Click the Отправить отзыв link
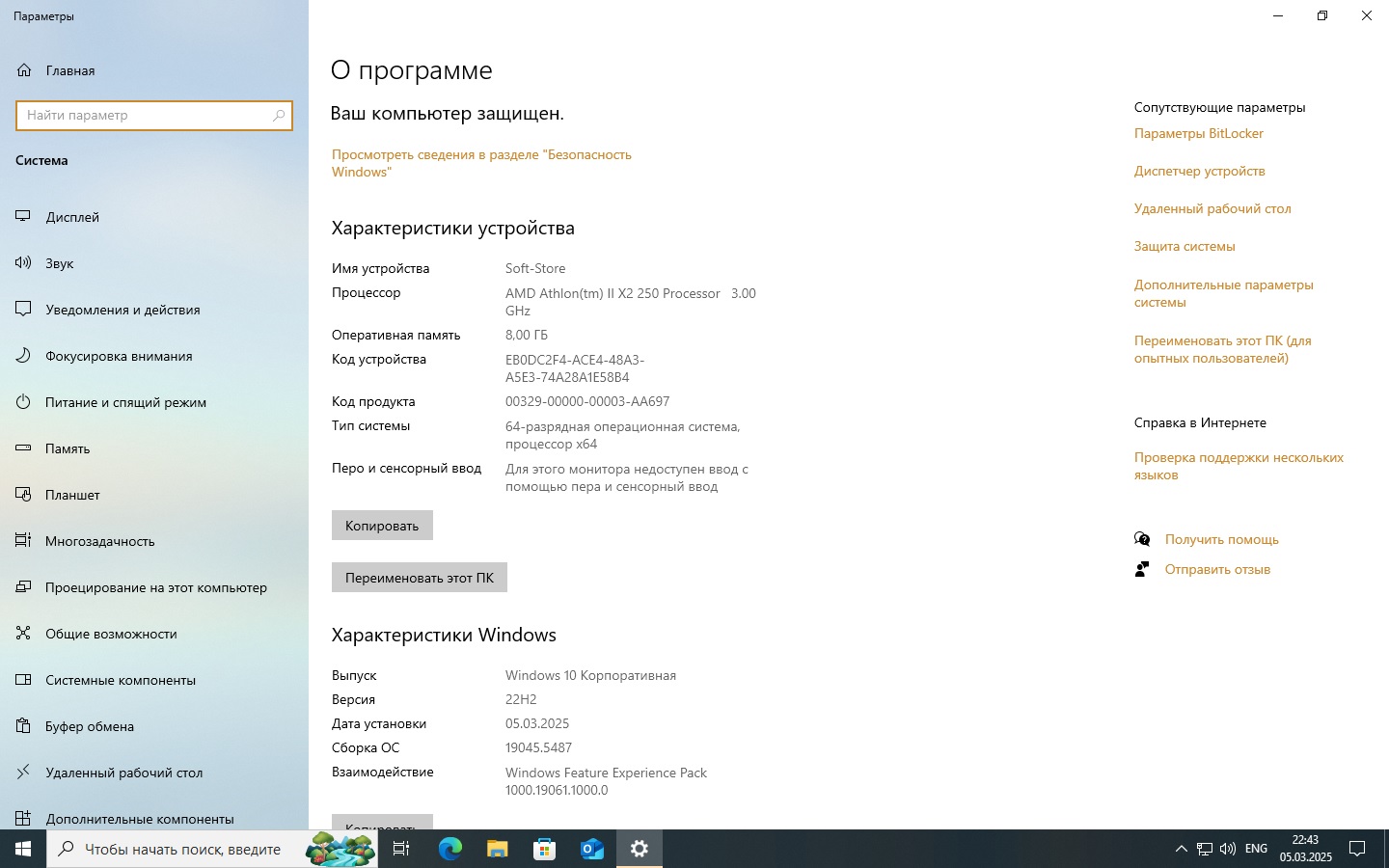The image size is (1389, 868). [1217, 569]
